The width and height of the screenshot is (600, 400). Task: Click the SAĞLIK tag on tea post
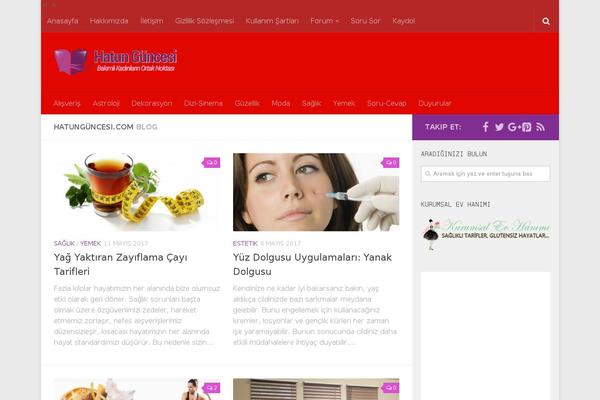64,243
